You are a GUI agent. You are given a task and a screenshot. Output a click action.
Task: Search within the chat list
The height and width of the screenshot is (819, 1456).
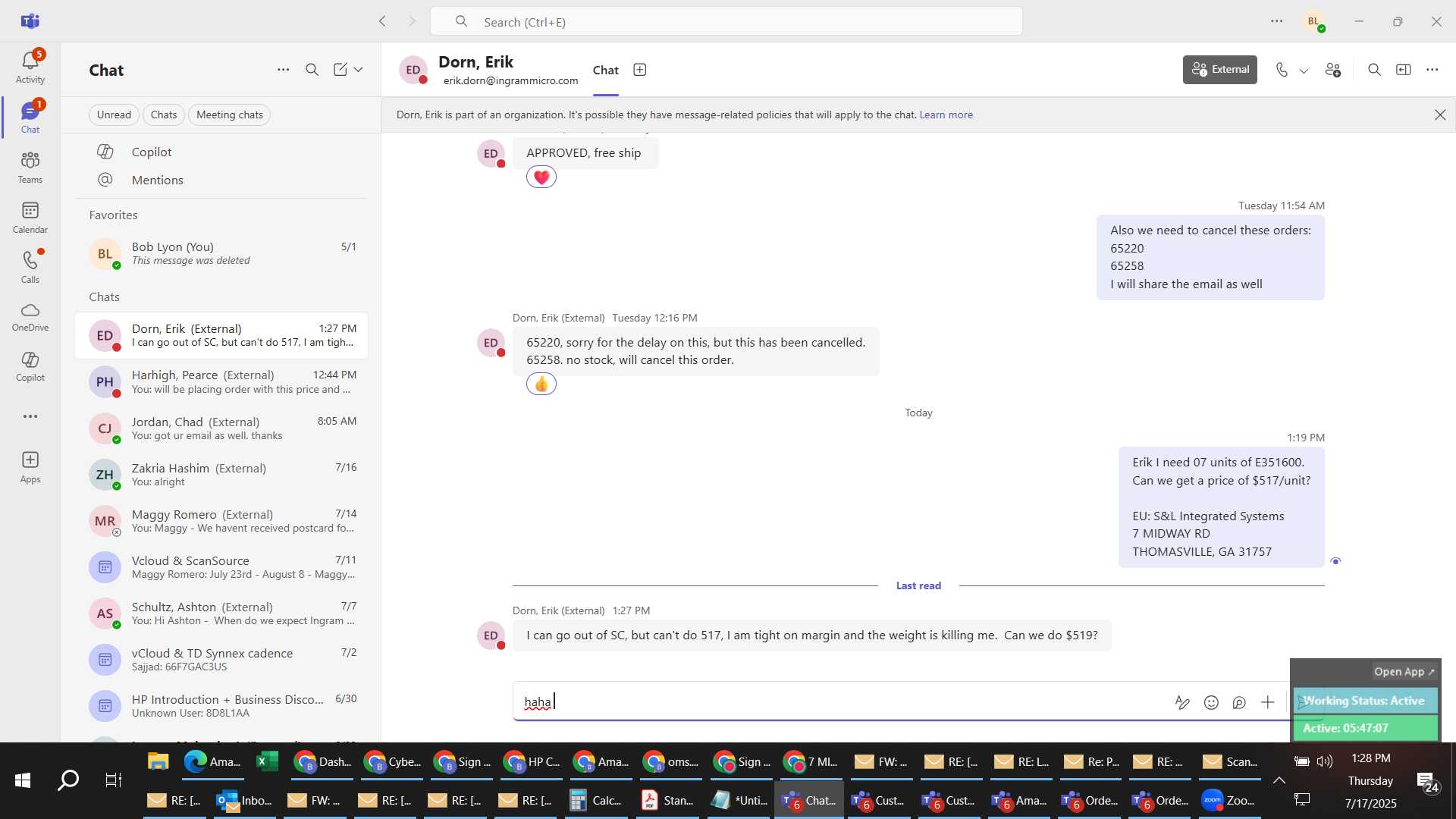pos(312,70)
